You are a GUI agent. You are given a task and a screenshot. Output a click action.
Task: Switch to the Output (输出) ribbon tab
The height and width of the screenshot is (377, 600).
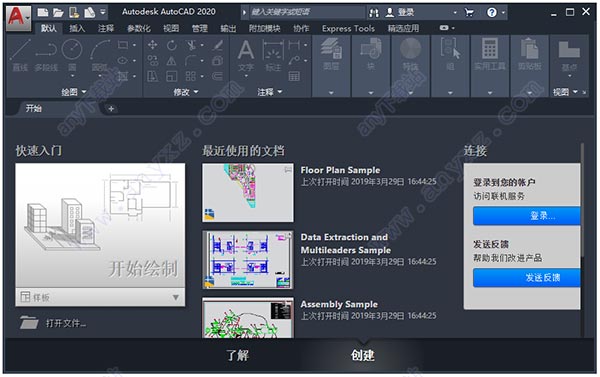click(228, 28)
